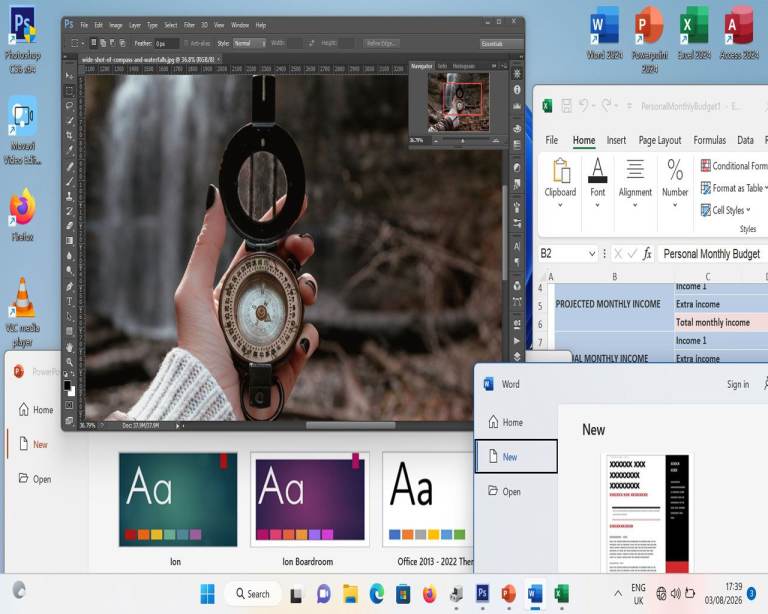The image size is (768, 614).
Task: Select the Pen tool
Action: point(70,286)
